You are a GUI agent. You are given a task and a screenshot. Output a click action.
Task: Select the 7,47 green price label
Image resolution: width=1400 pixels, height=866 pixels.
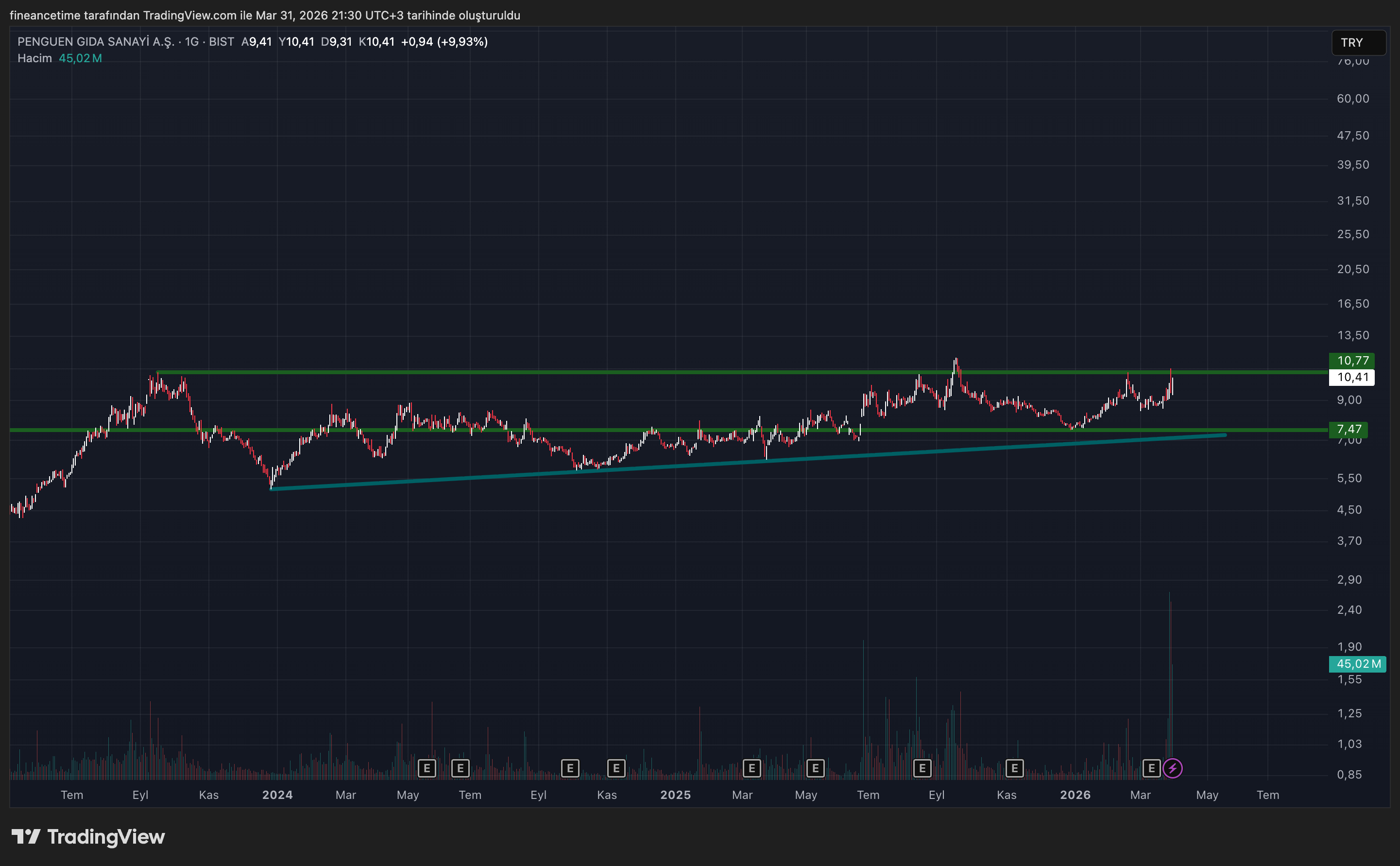1349,429
